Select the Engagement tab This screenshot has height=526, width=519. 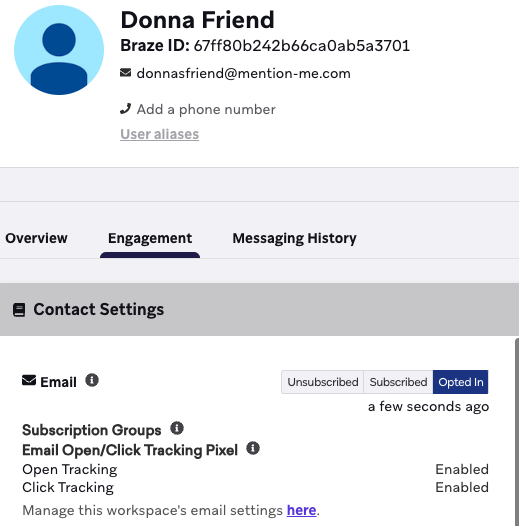pos(150,239)
